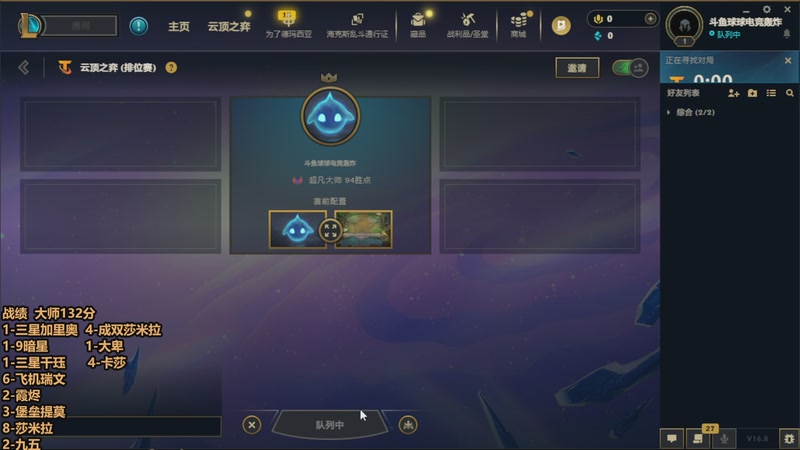Switch to the 云顶之弈 tab

(229, 26)
